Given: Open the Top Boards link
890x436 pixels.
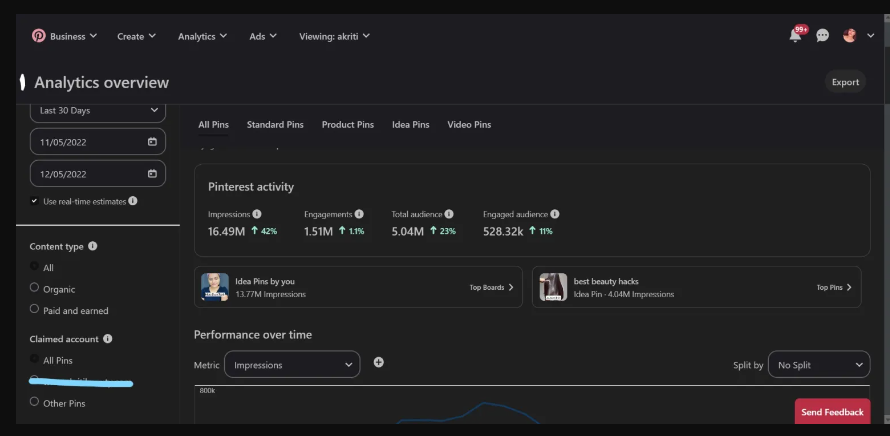Looking at the screenshot, I should click(492, 287).
